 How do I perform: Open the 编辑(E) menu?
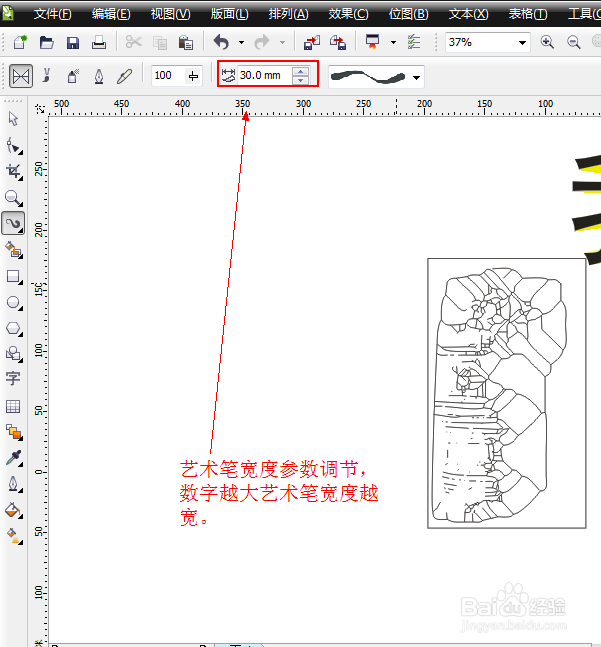(x=111, y=14)
